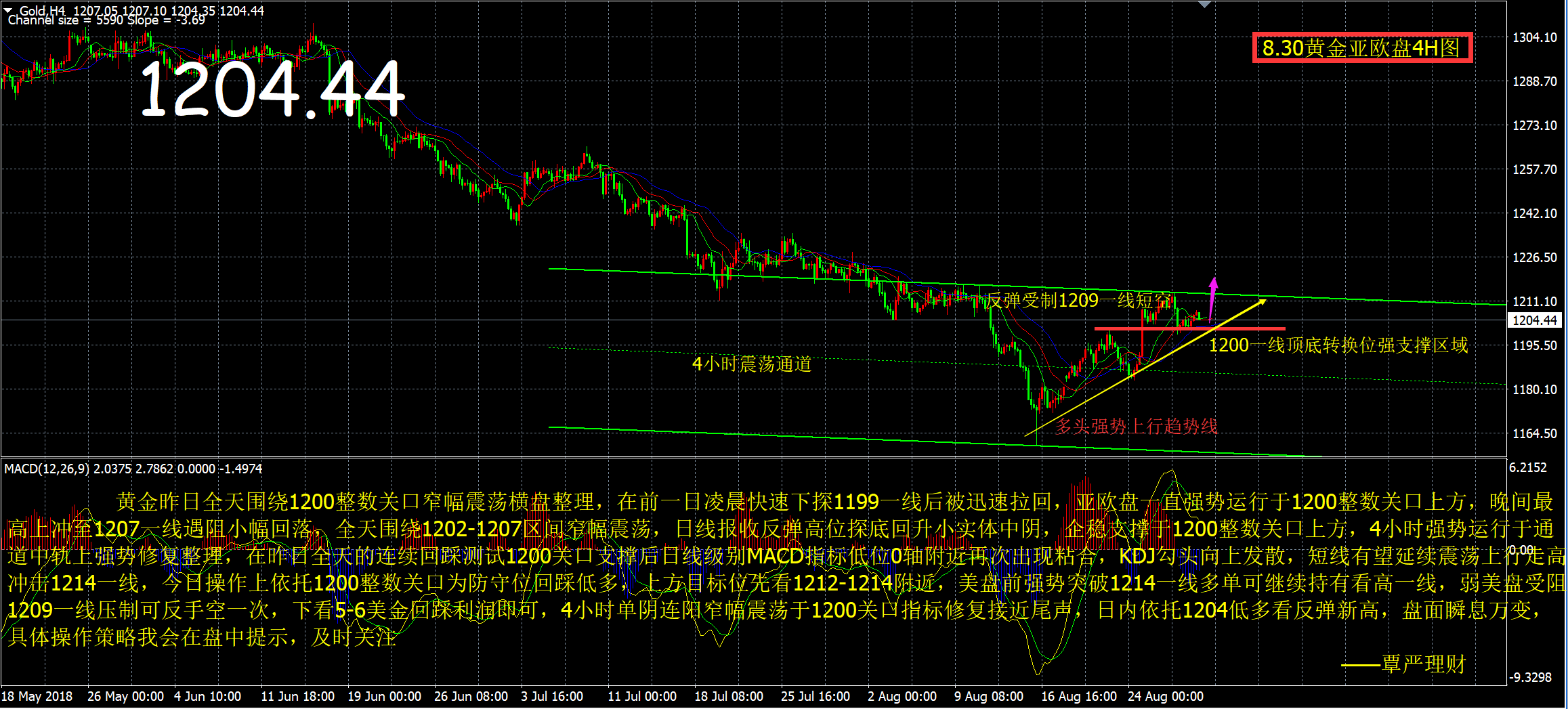Image resolution: width=1568 pixels, height=709 pixels.
Task: Click the 2 Aug 00:00 date label
Action: click(x=902, y=697)
